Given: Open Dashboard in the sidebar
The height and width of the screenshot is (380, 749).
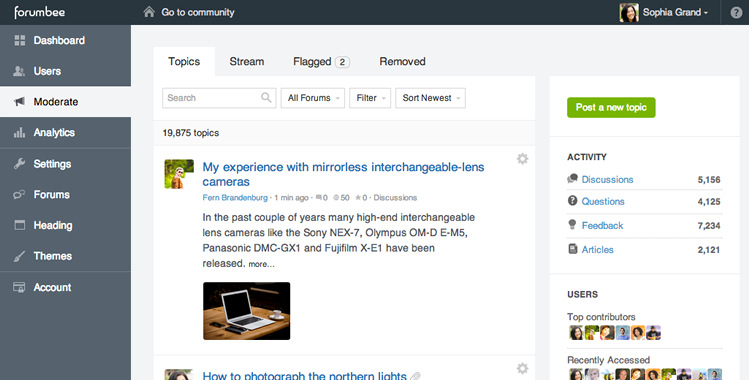Looking at the screenshot, I should (x=65, y=41).
